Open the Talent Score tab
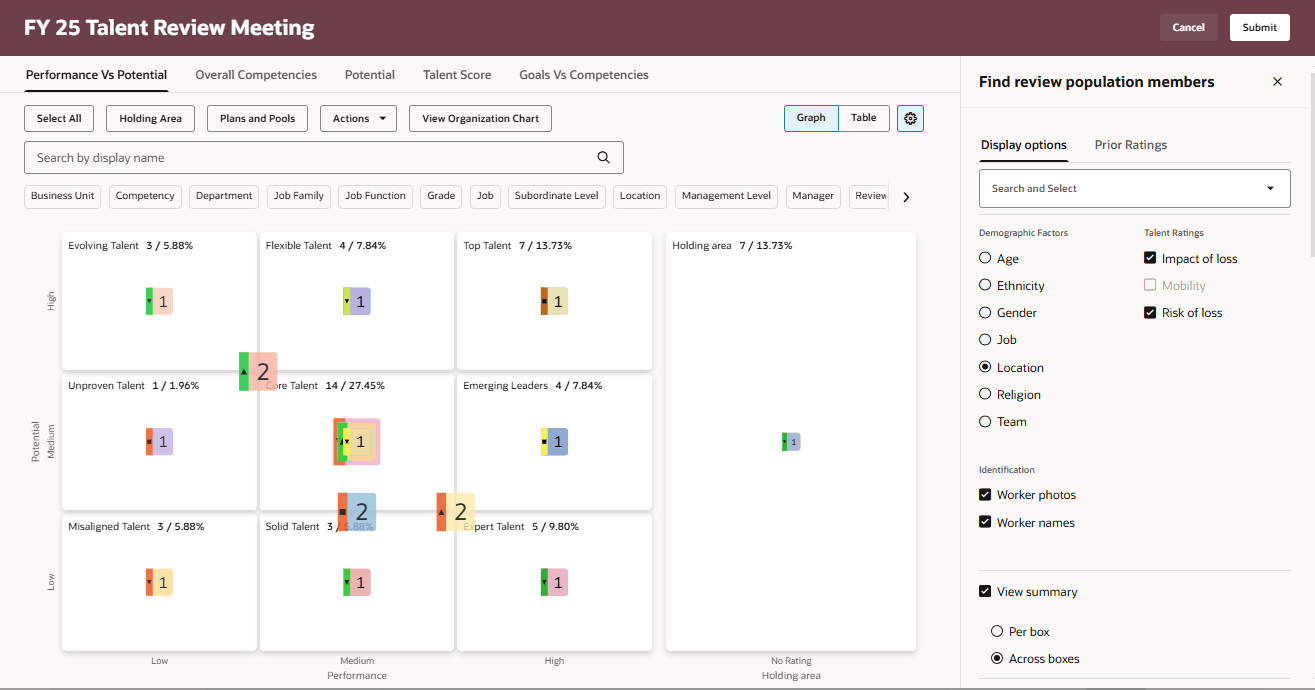 click(456, 74)
